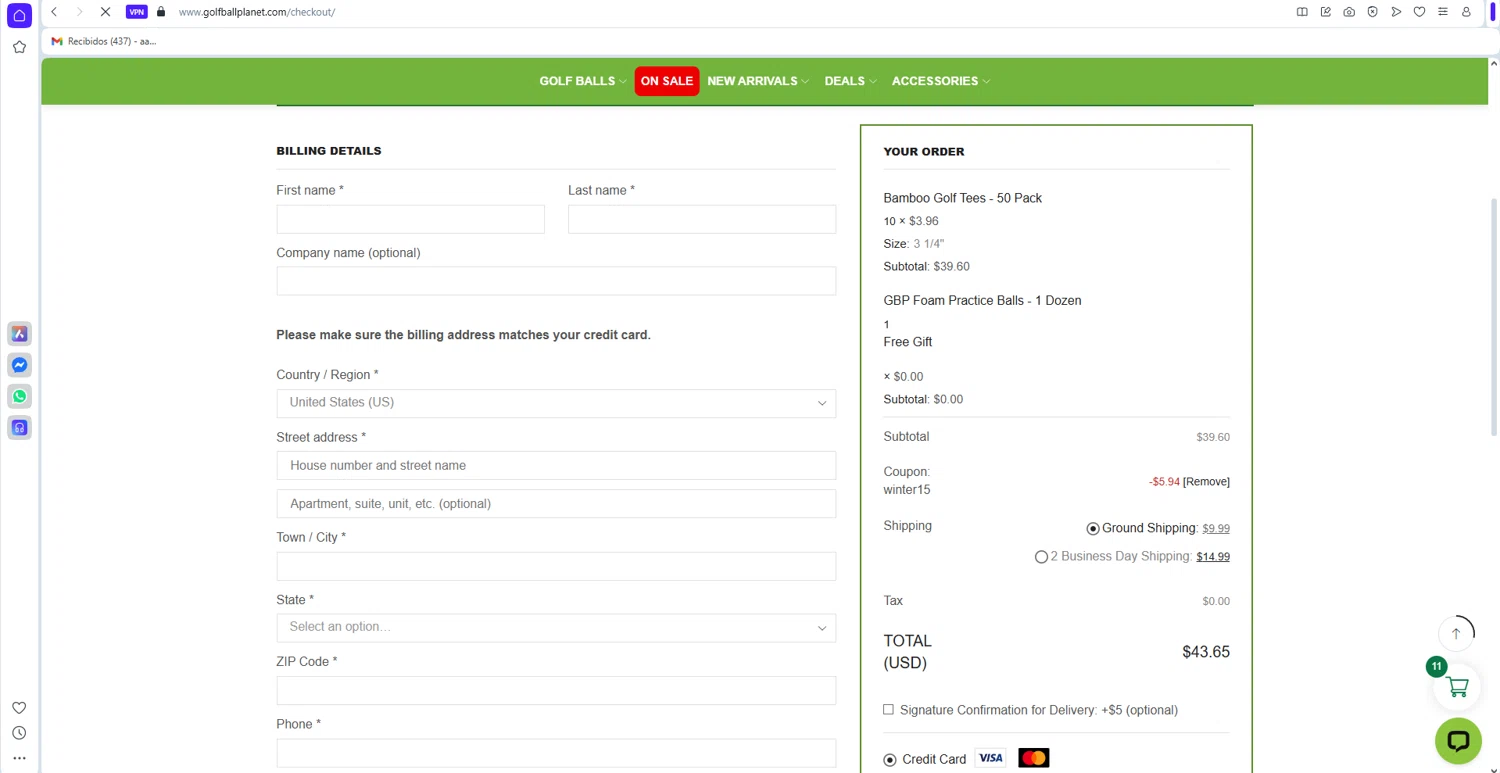Expand the DEALS menu
The width and height of the screenshot is (1500, 773).
850,81
